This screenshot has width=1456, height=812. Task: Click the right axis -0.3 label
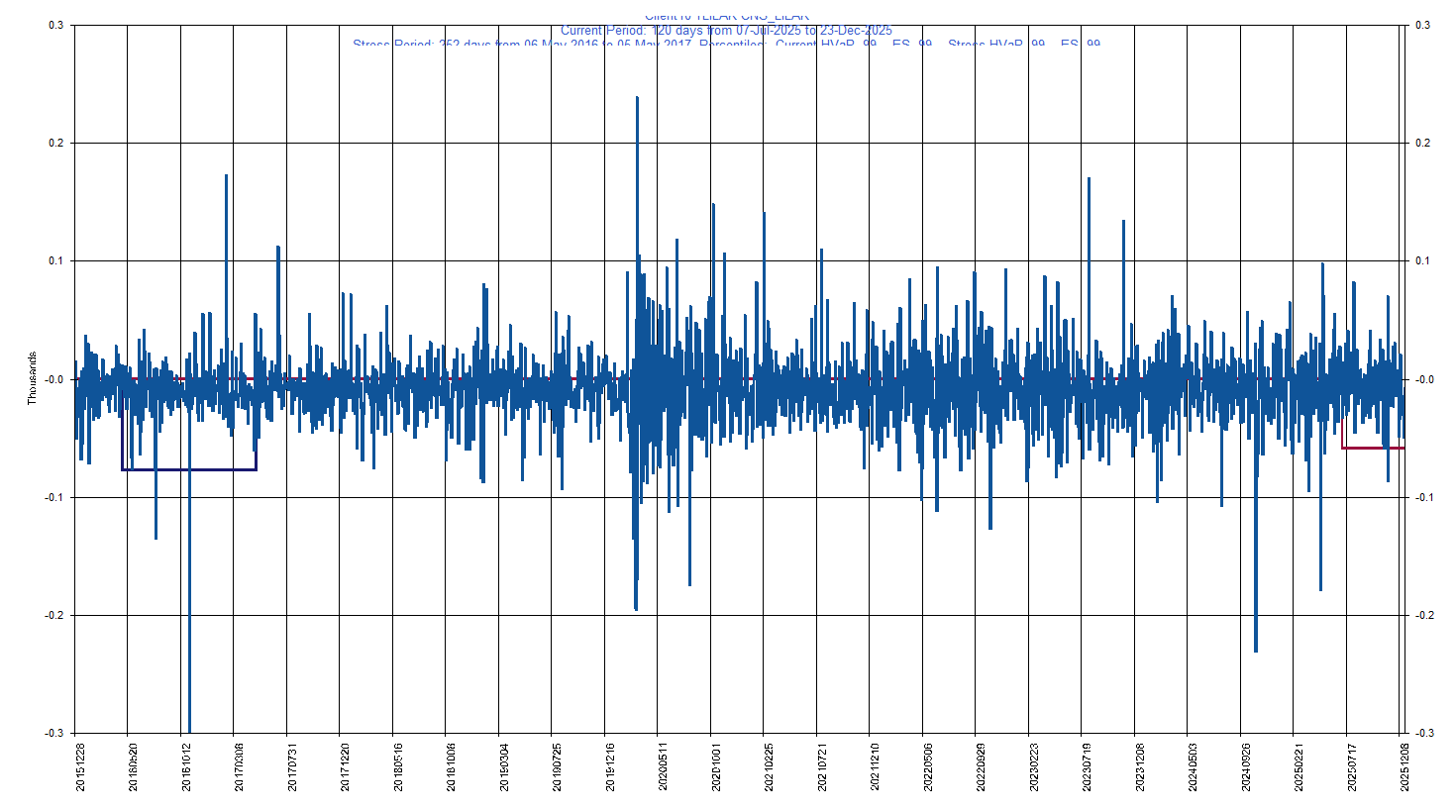coord(1423,733)
